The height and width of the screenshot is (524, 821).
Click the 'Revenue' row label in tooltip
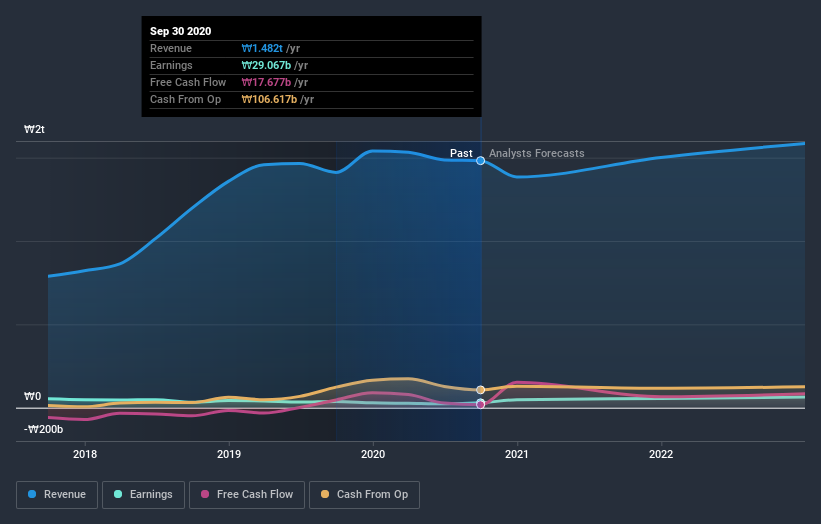point(171,48)
